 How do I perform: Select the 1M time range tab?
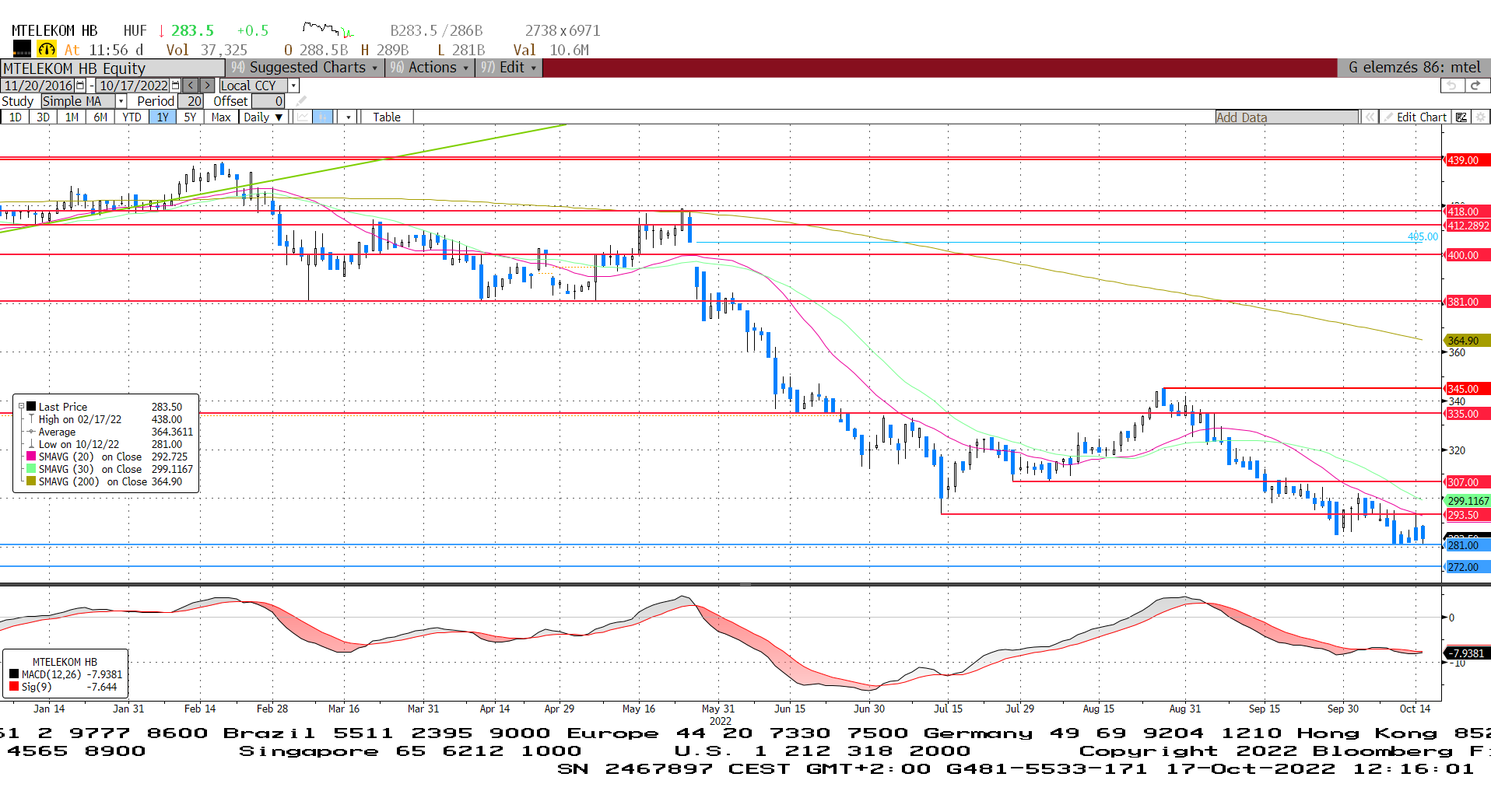72,117
